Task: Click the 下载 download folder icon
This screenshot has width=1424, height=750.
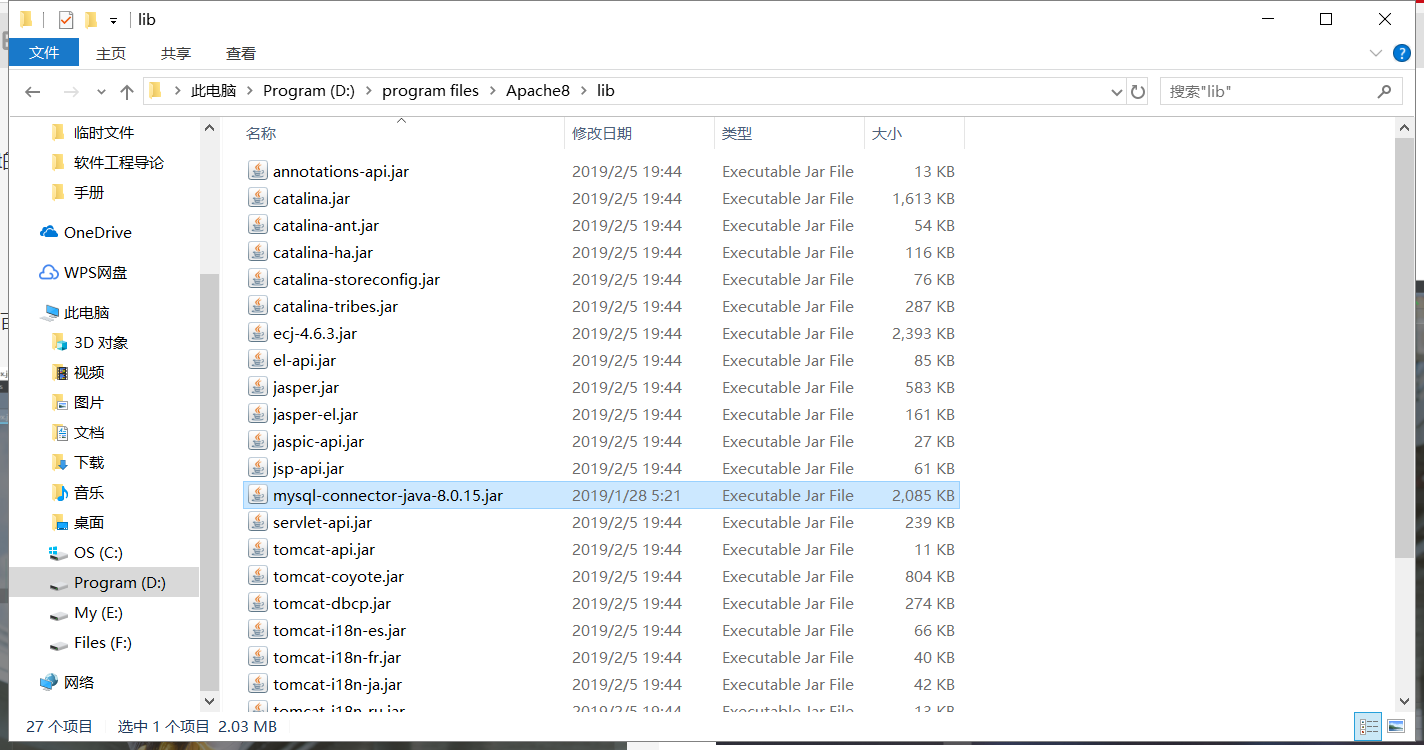Action: coord(59,462)
